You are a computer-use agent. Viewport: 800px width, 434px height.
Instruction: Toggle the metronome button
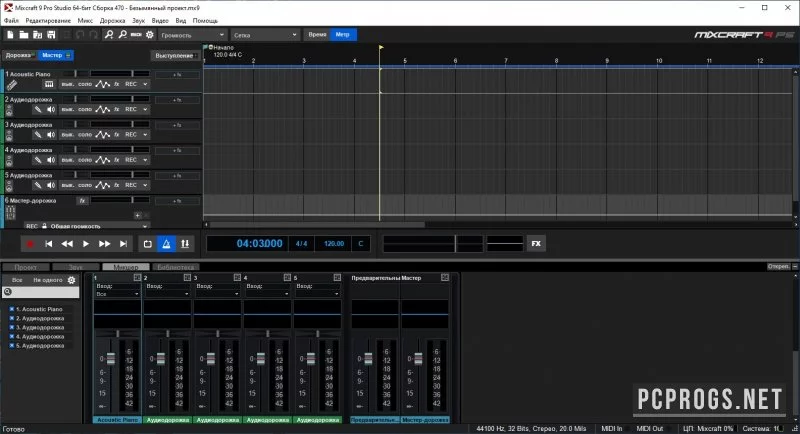(x=166, y=244)
